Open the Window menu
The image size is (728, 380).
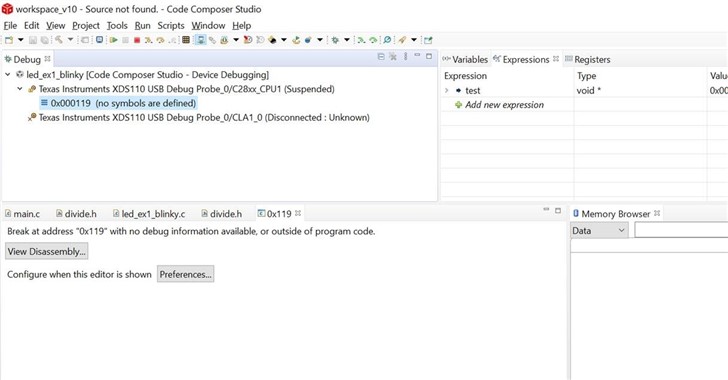pos(208,26)
